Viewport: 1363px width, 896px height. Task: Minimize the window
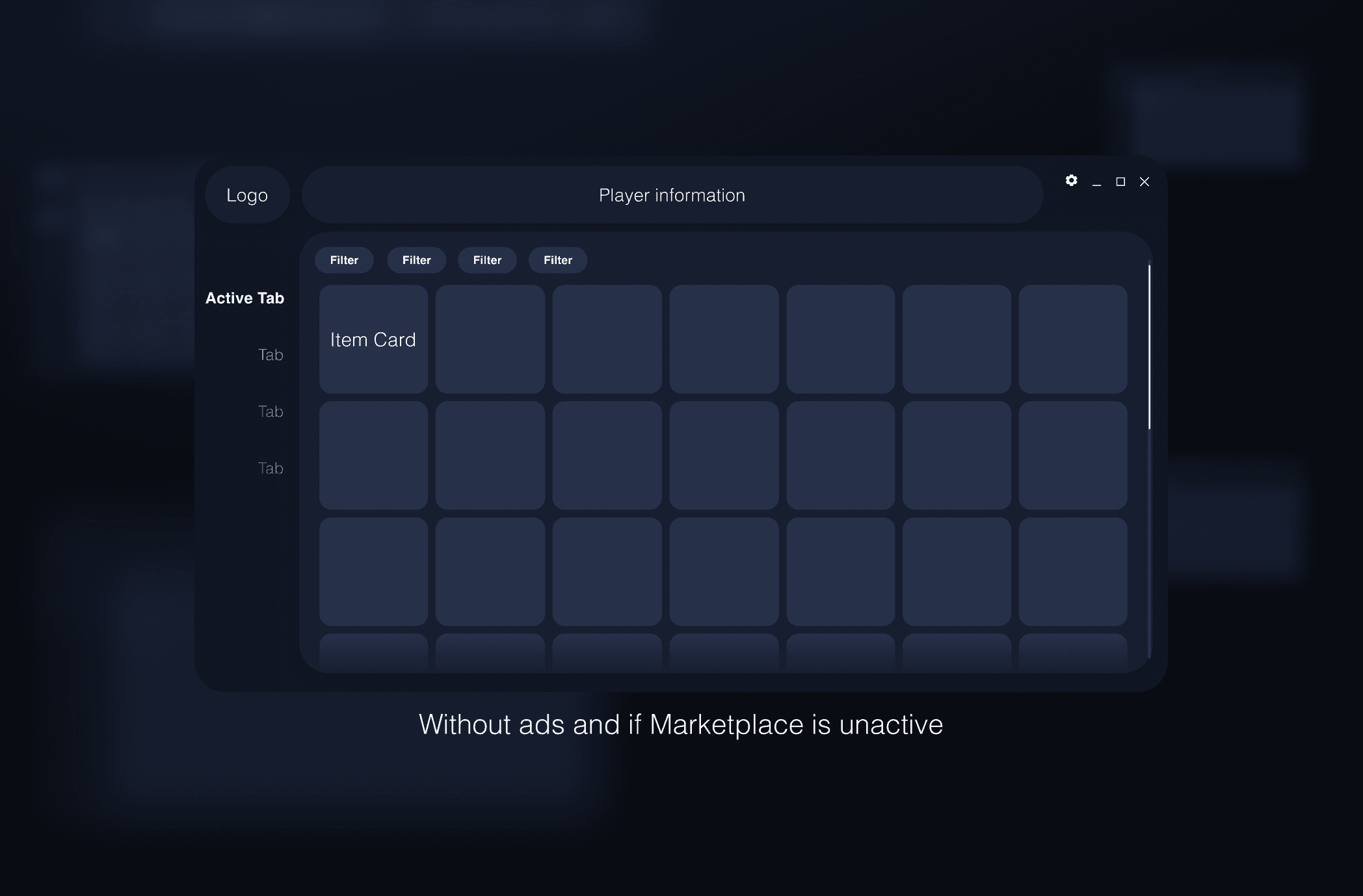pyautogui.click(x=1096, y=185)
